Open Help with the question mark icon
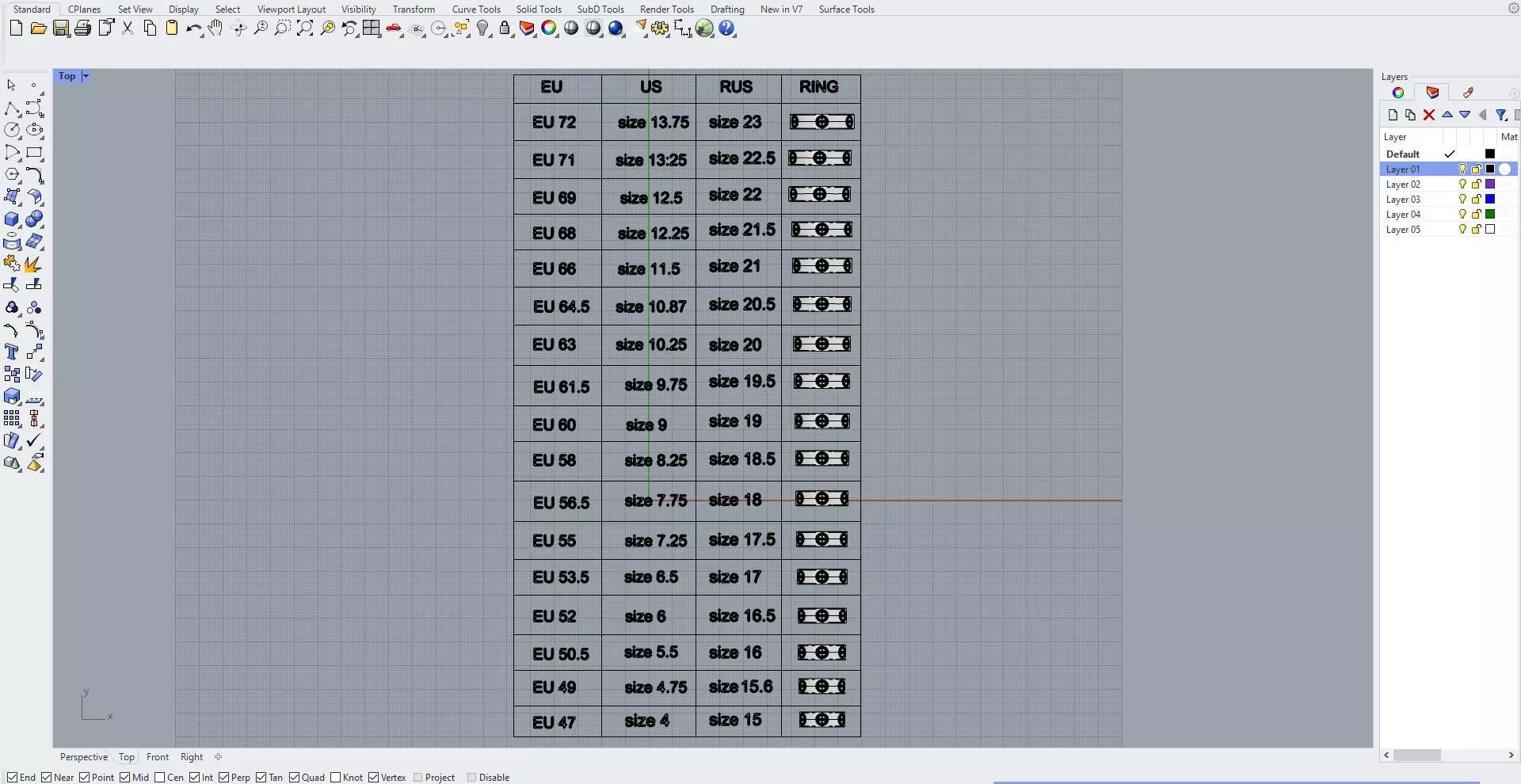This screenshot has height=784, width=1521. tap(727, 29)
